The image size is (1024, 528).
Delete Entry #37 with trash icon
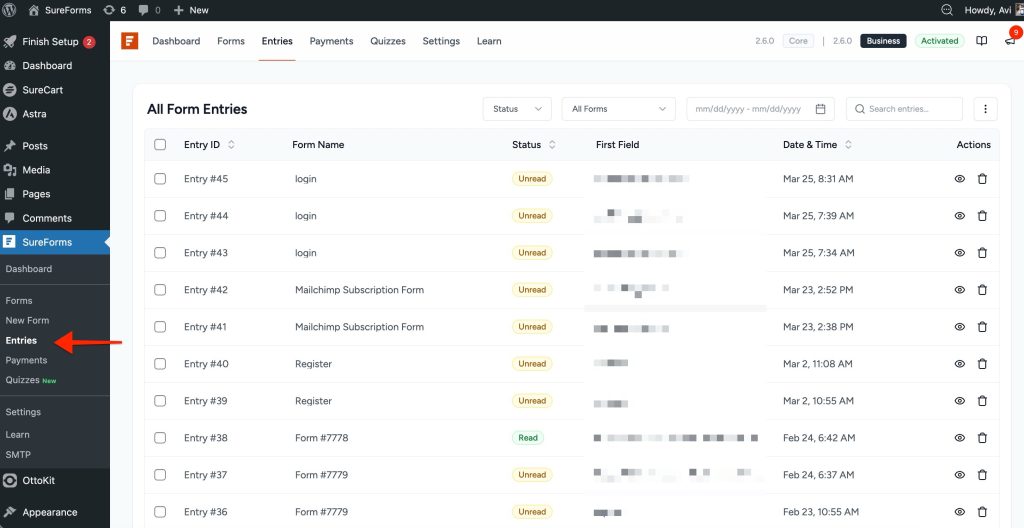coord(982,475)
